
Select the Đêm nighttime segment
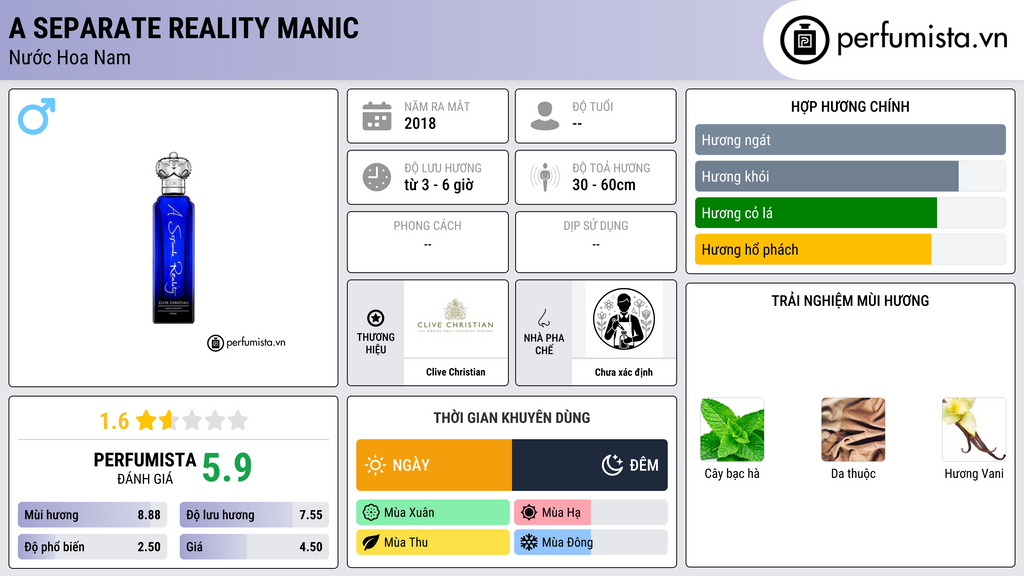590,465
